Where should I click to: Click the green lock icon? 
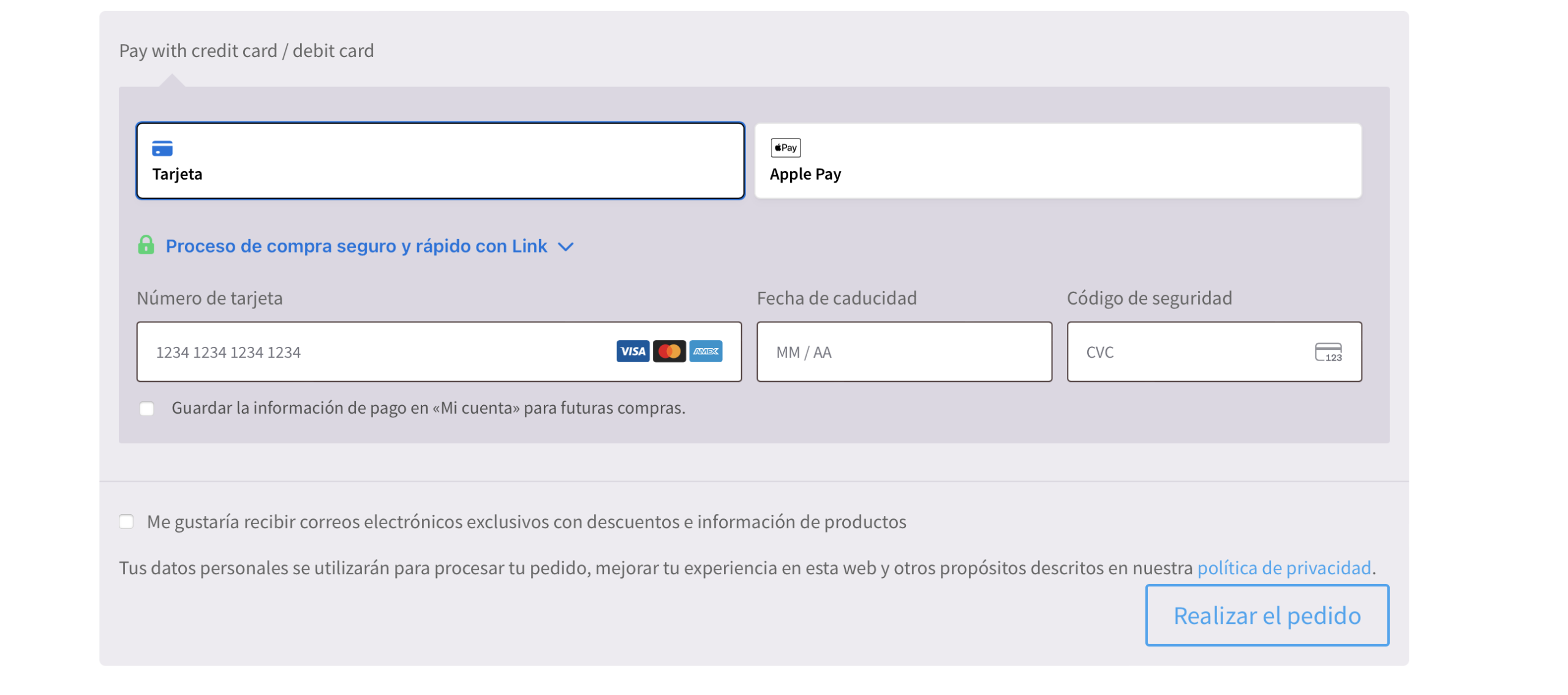(x=146, y=245)
